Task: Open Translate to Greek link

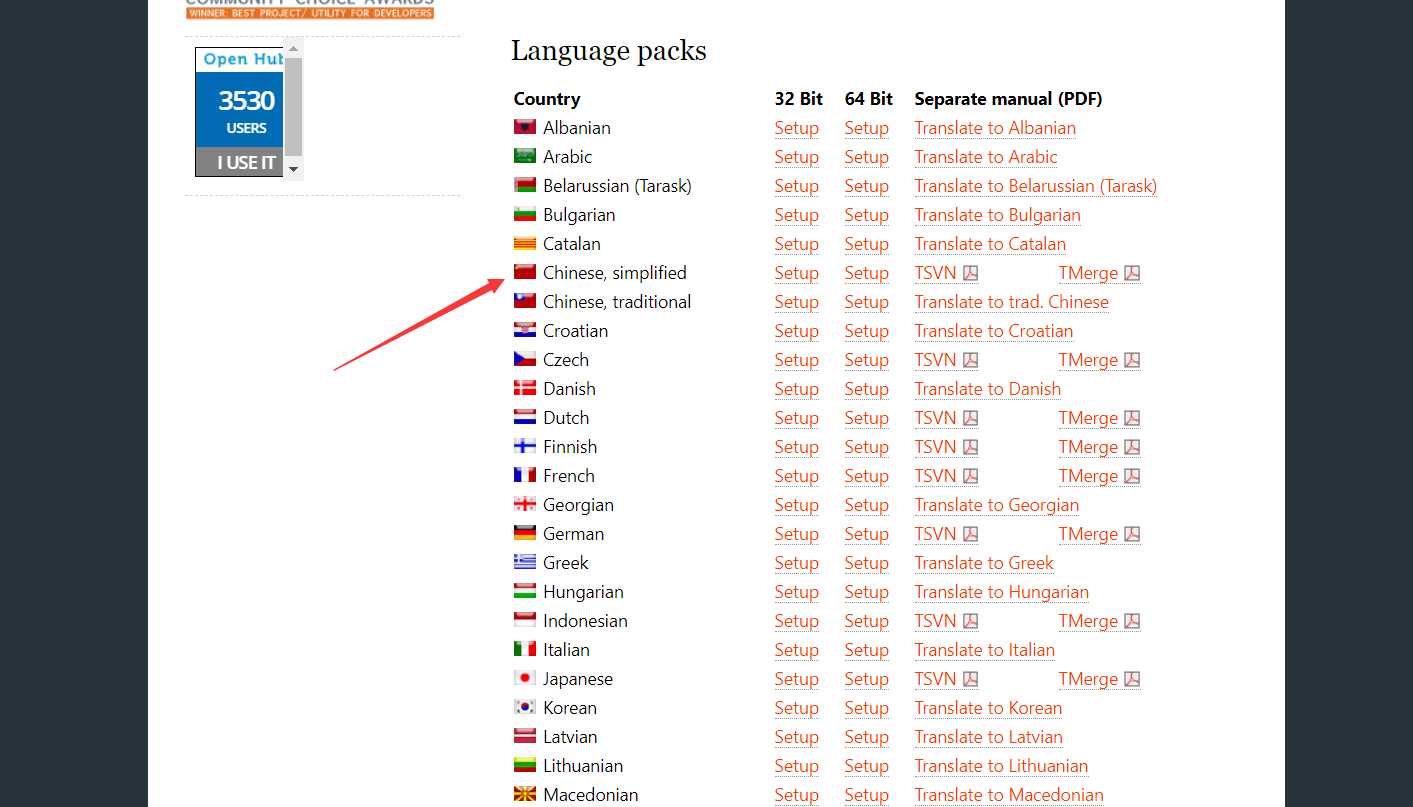Action: point(984,563)
